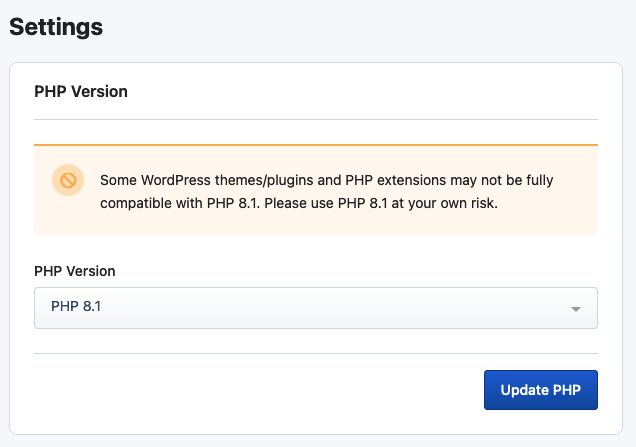Click the Update PHP button

(541, 390)
